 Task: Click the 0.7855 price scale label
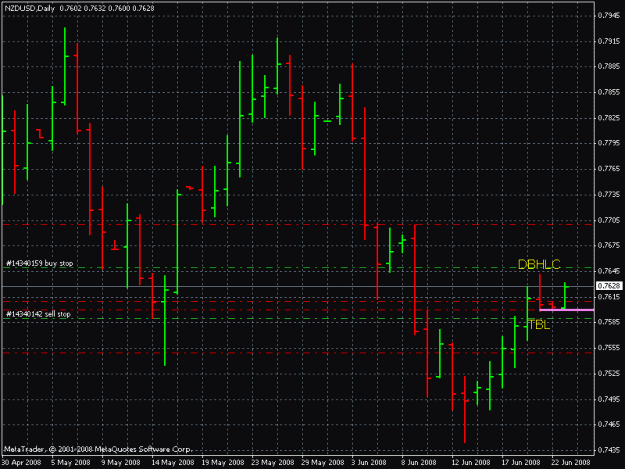point(609,92)
